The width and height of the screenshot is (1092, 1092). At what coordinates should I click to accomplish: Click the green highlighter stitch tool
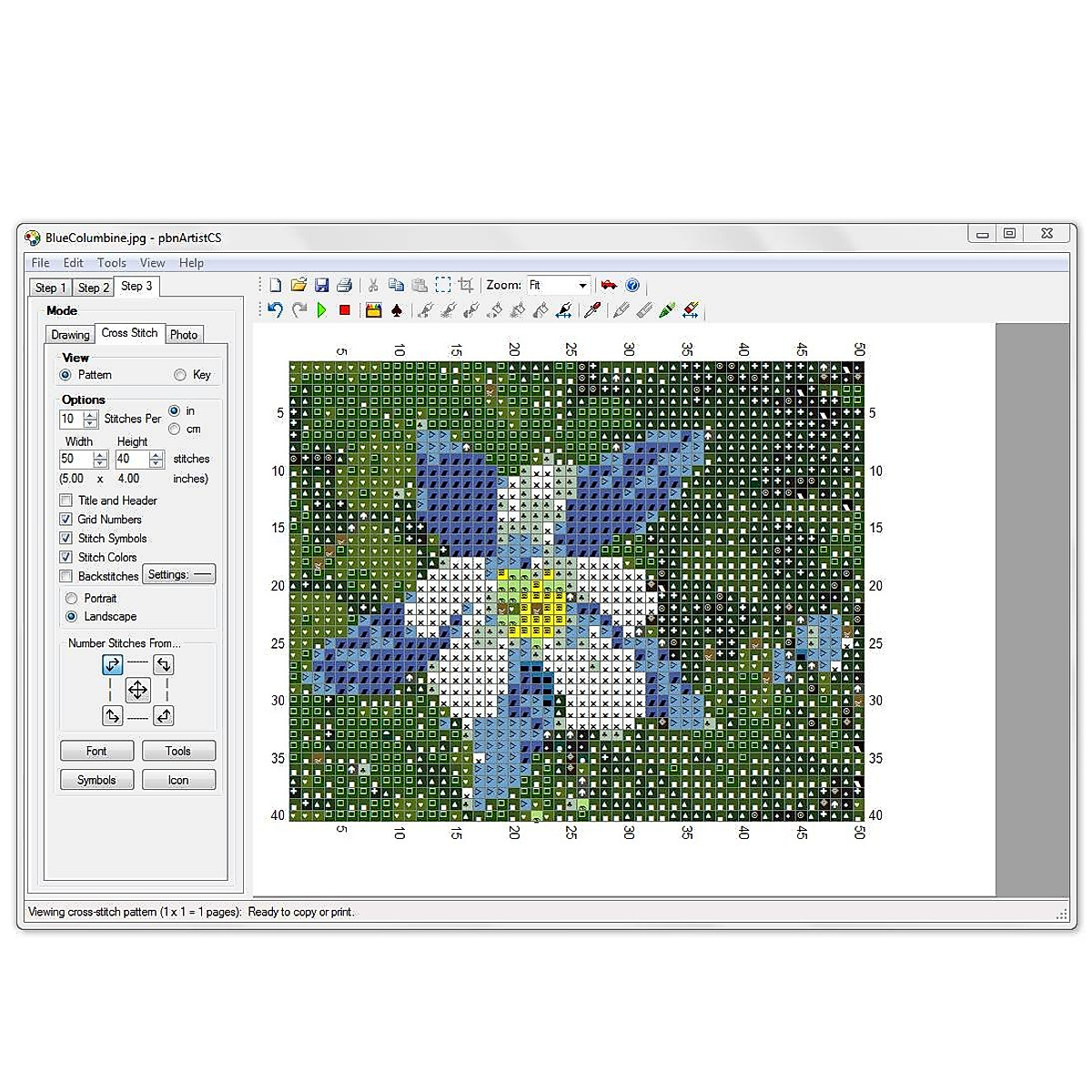pos(668,310)
